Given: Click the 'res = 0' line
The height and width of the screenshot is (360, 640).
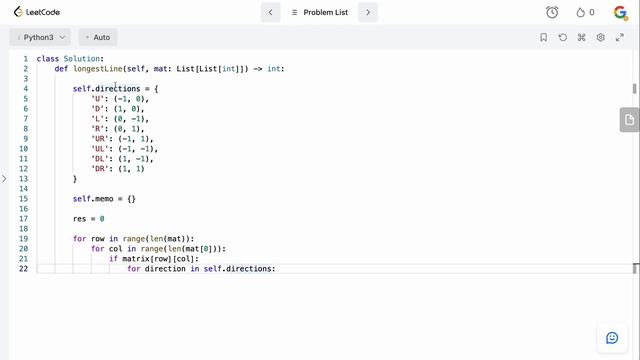Looking at the screenshot, I should click(89, 219).
